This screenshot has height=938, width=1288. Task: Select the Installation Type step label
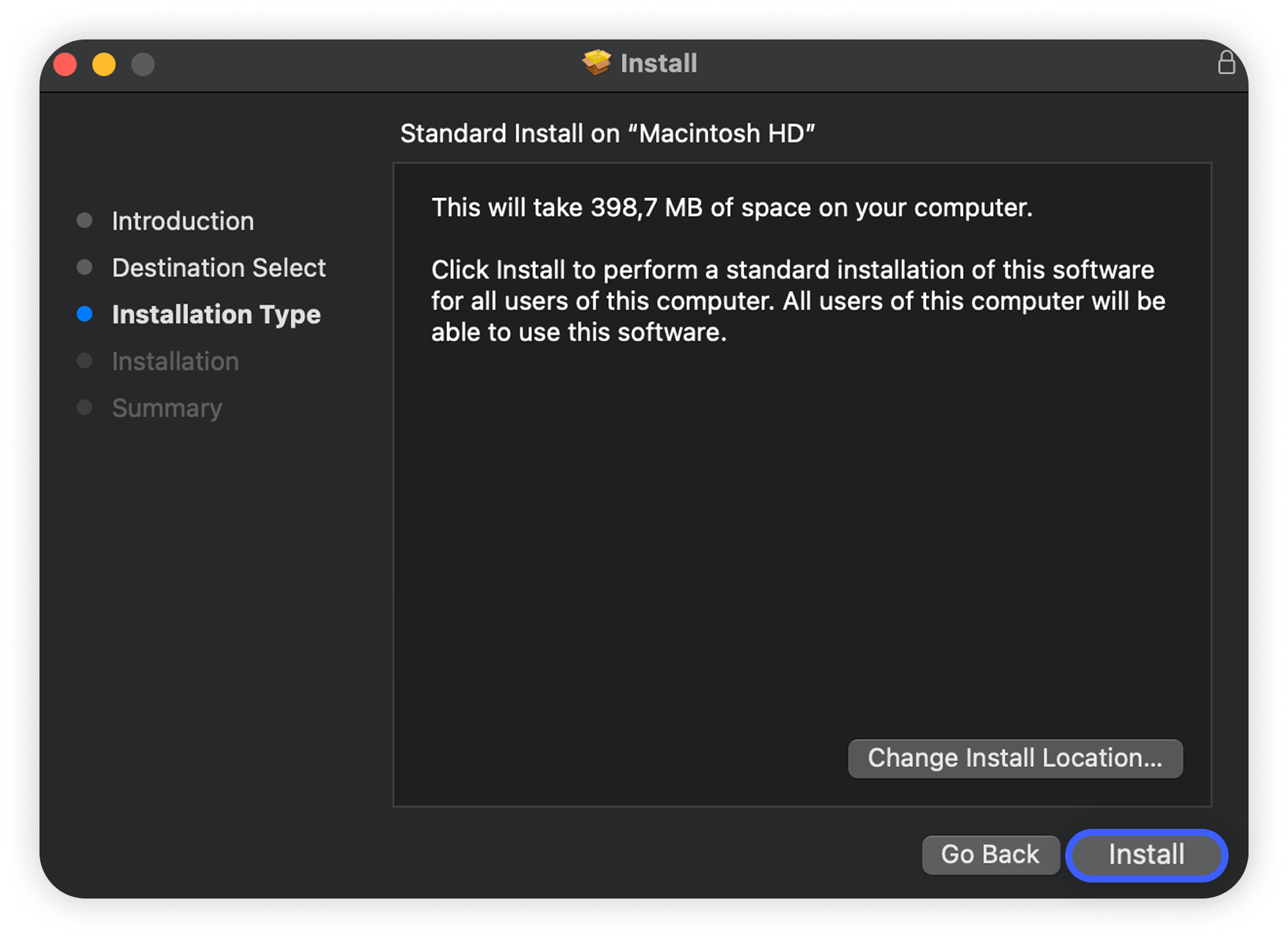pos(216,315)
